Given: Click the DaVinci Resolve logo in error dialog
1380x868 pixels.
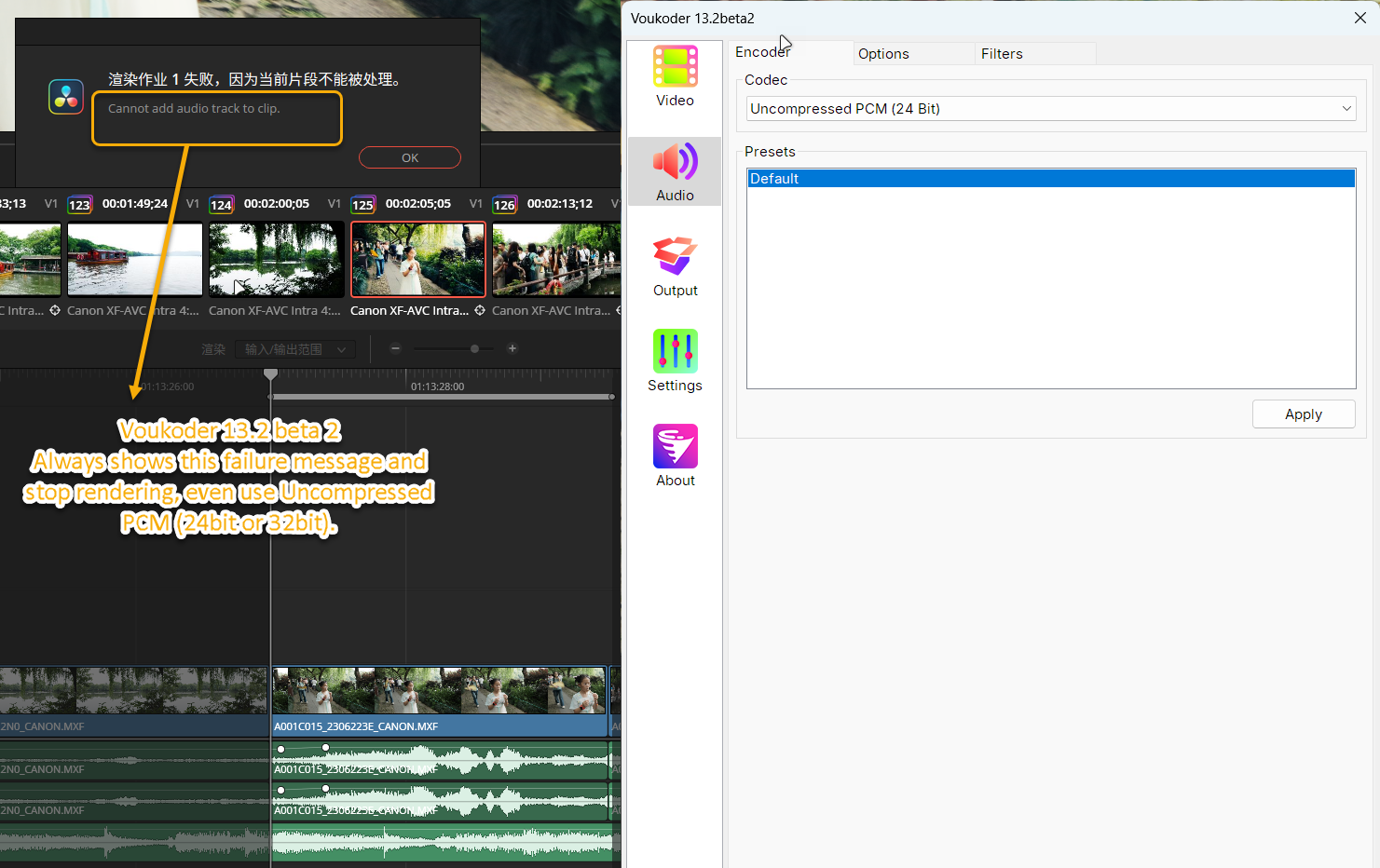Looking at the screenshot, I should click(x=66, y=97).
